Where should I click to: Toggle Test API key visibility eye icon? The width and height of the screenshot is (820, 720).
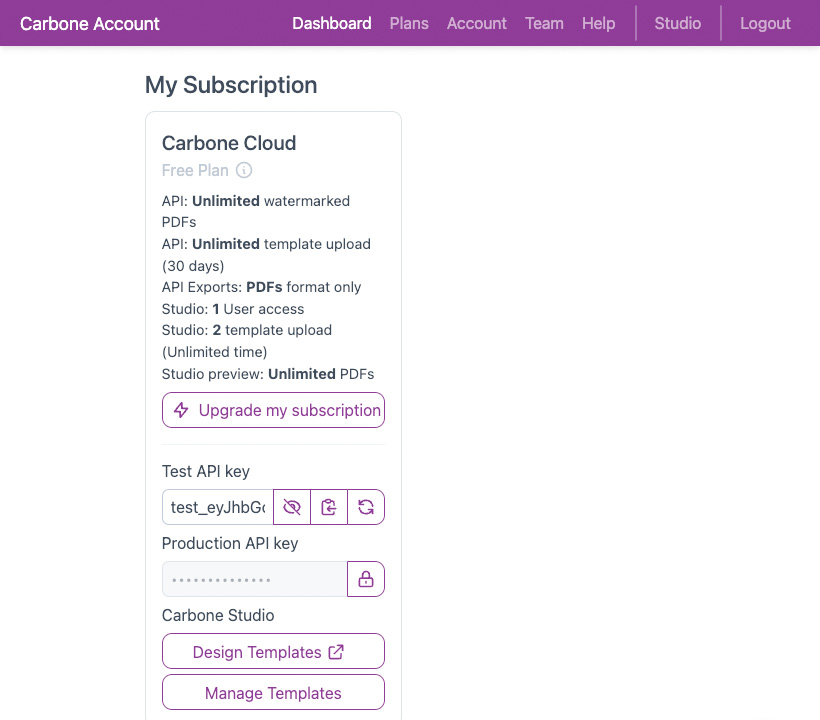pos(292,507)
